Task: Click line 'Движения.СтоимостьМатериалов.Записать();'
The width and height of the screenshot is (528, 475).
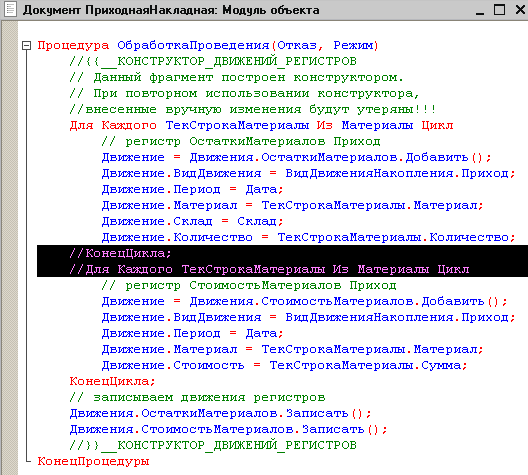Action: coord(229,429)
